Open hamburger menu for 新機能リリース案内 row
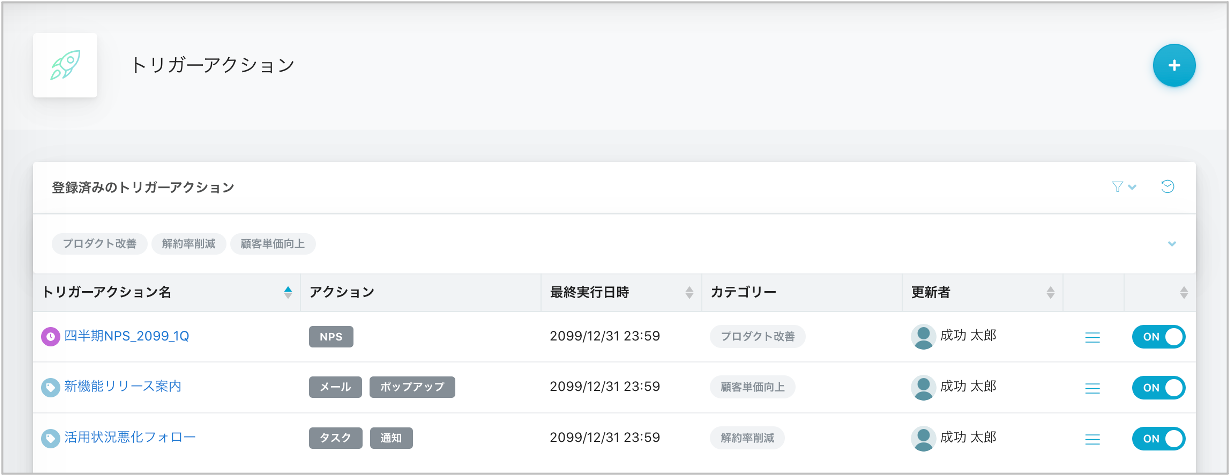 click(x=1093, y=388)
